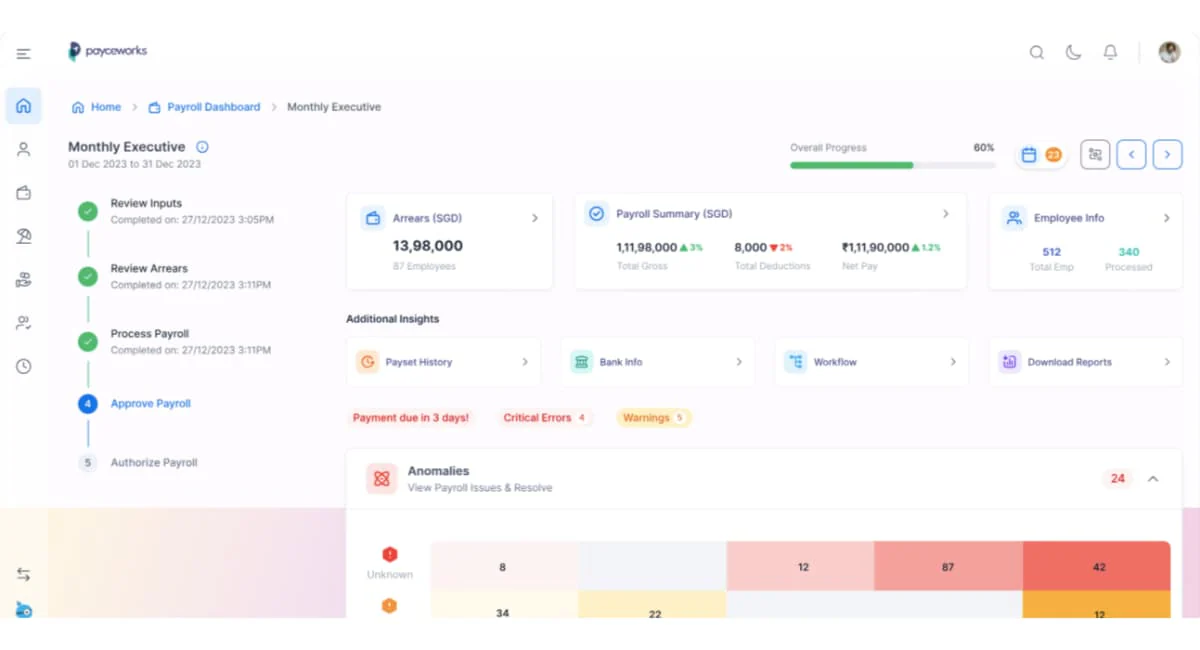Open the clock icon in sidebar
This screenshot has height=650, width=1200.
click(x=23, y=367)
